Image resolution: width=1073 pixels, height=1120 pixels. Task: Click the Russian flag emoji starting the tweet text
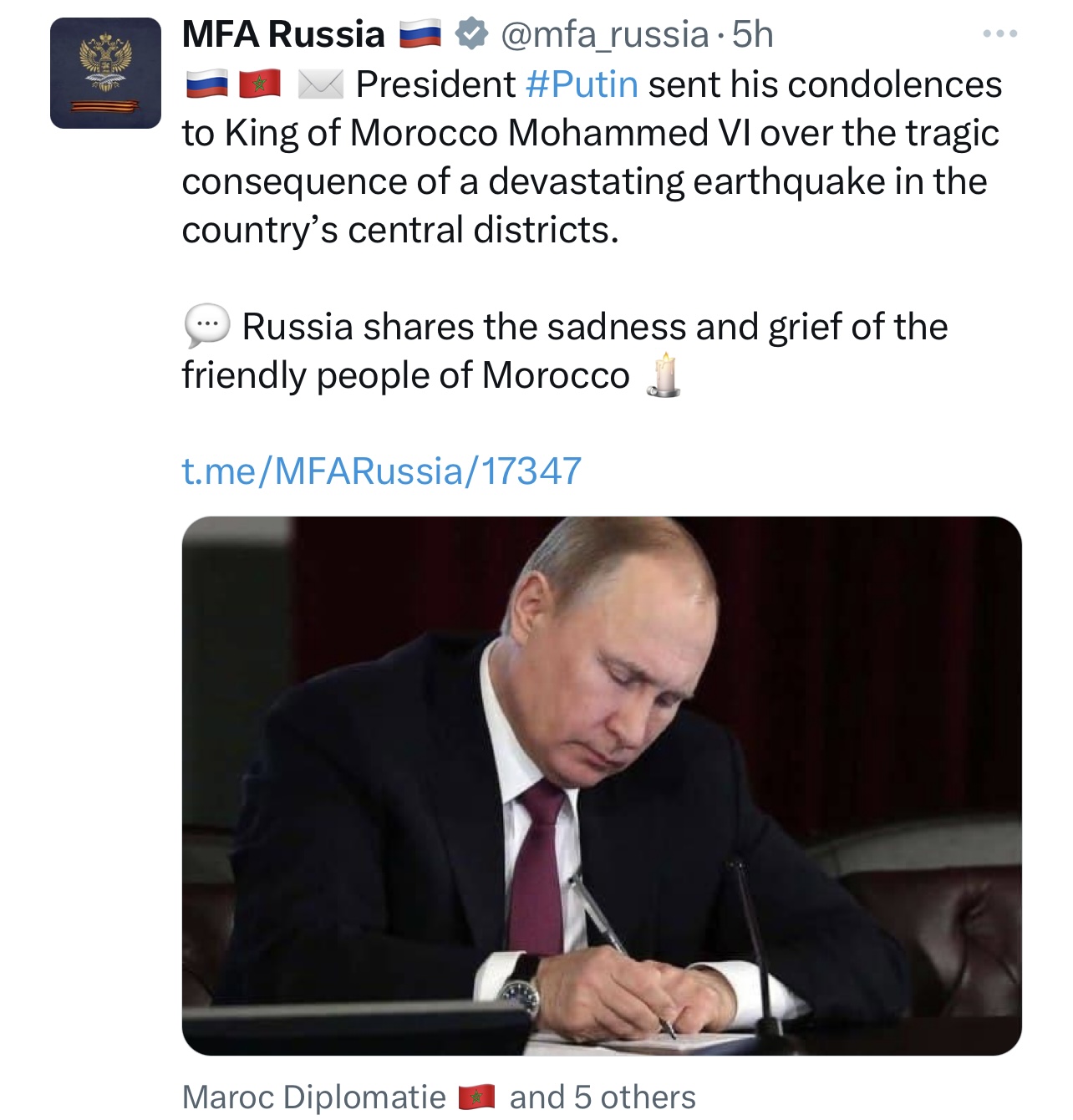(206, 84)
